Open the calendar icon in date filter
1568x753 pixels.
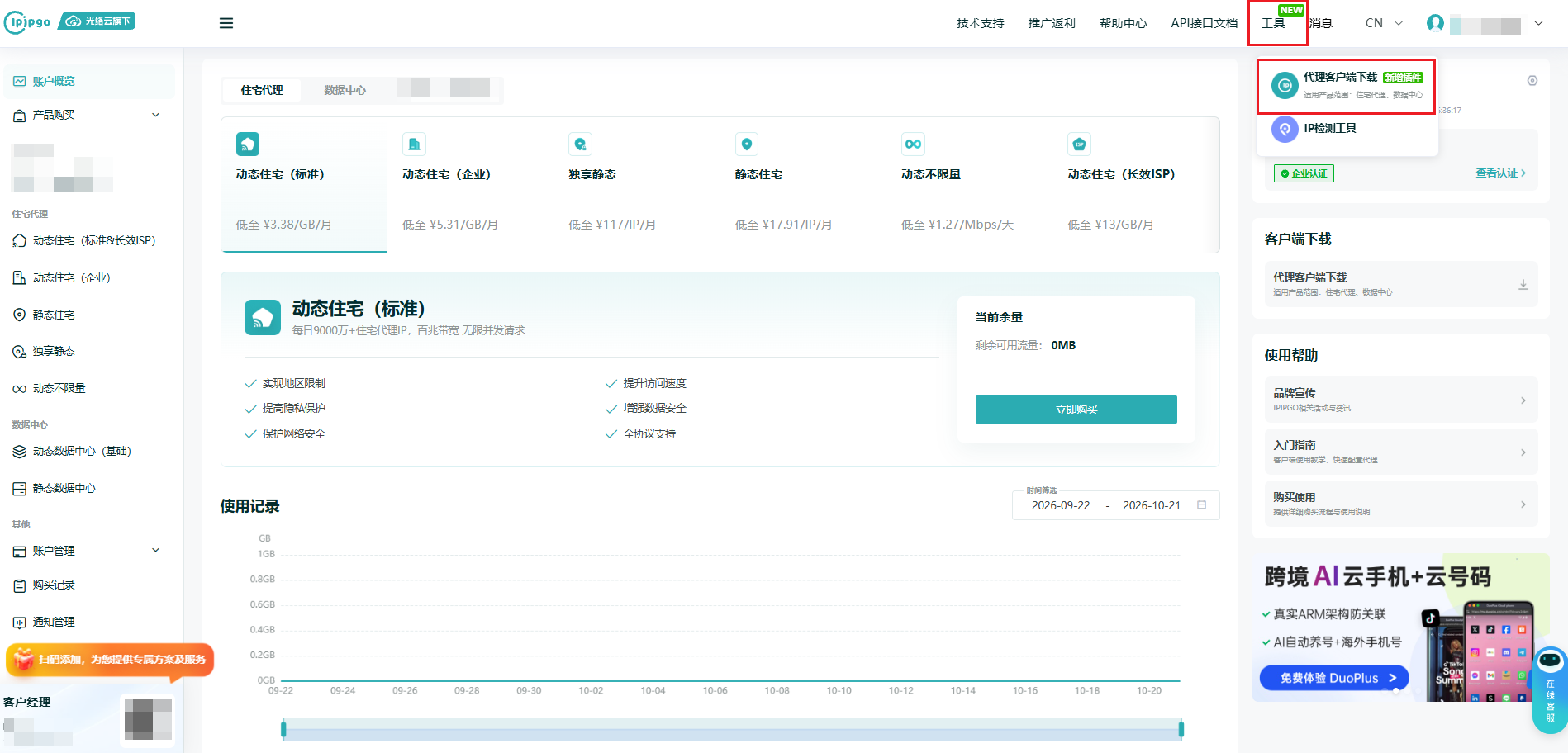[x=1202, y=505]
